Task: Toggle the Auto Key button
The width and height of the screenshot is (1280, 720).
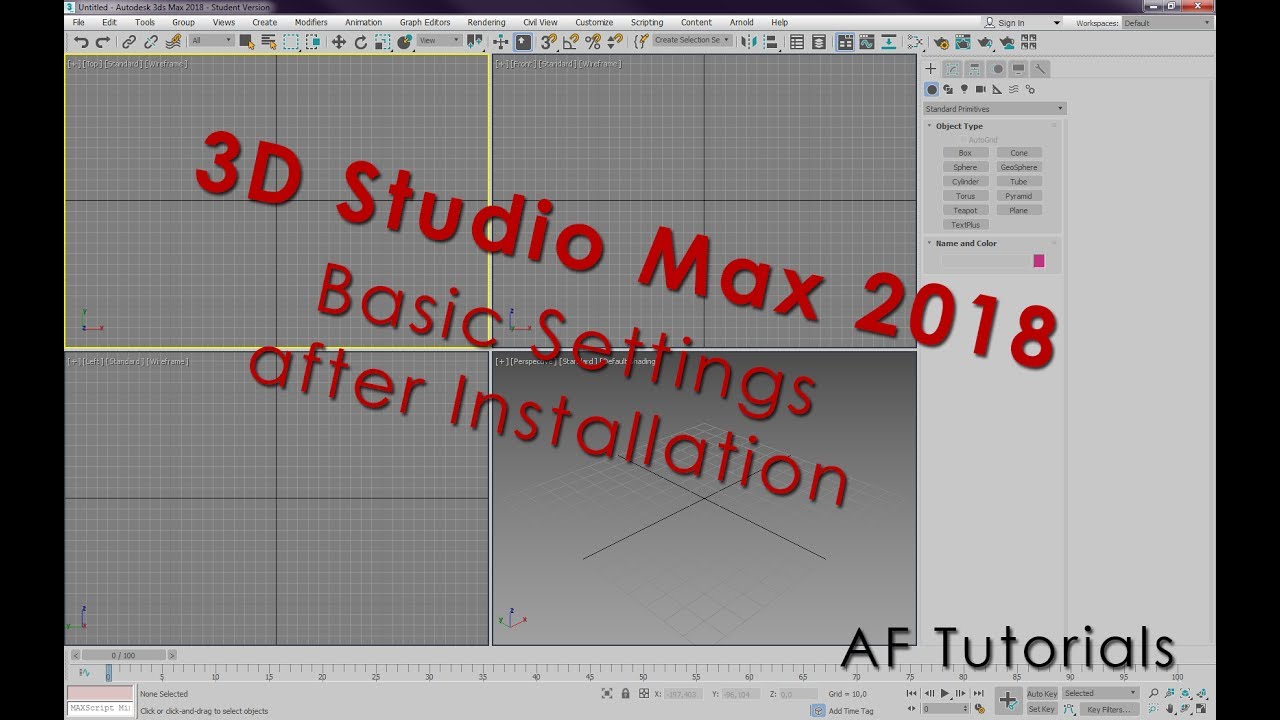Action: click(1041, 693)
